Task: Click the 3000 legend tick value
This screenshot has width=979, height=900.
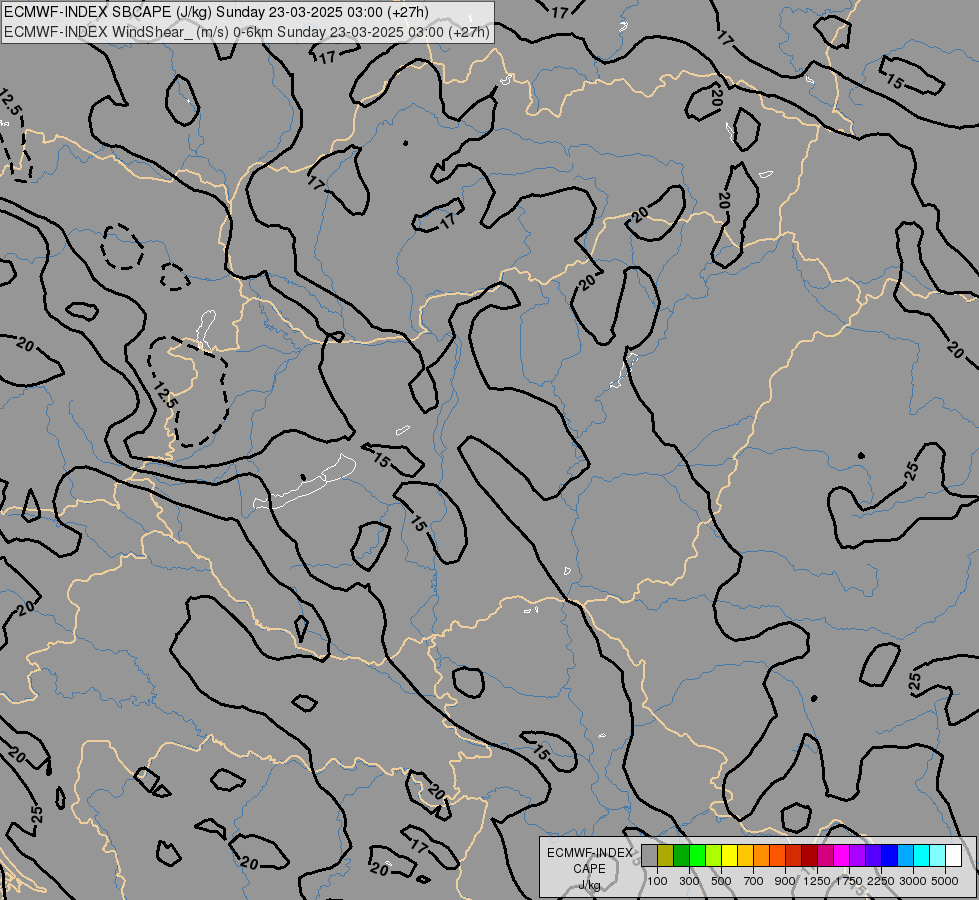Action: tap(913, 881)
